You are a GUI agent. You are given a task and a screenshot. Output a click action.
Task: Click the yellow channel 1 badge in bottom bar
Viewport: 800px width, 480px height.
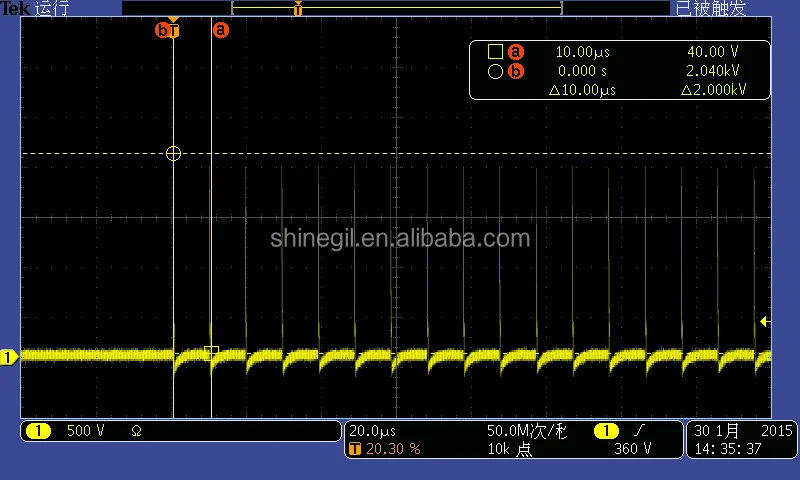coord(38,431)
